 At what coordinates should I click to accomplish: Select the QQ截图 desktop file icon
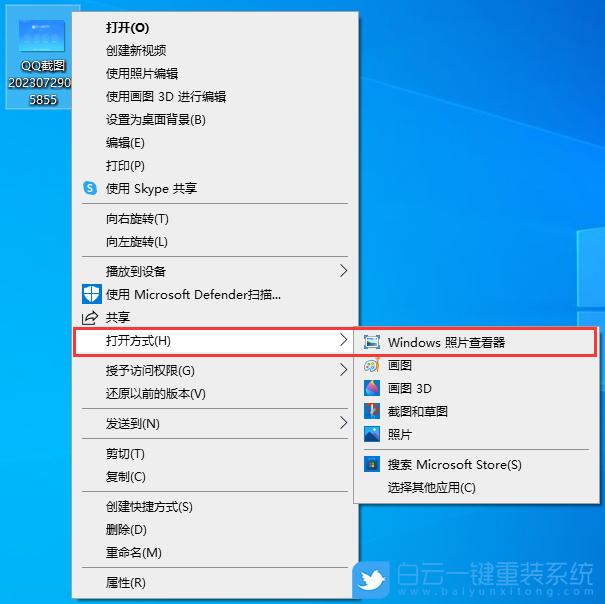[42, 58]
